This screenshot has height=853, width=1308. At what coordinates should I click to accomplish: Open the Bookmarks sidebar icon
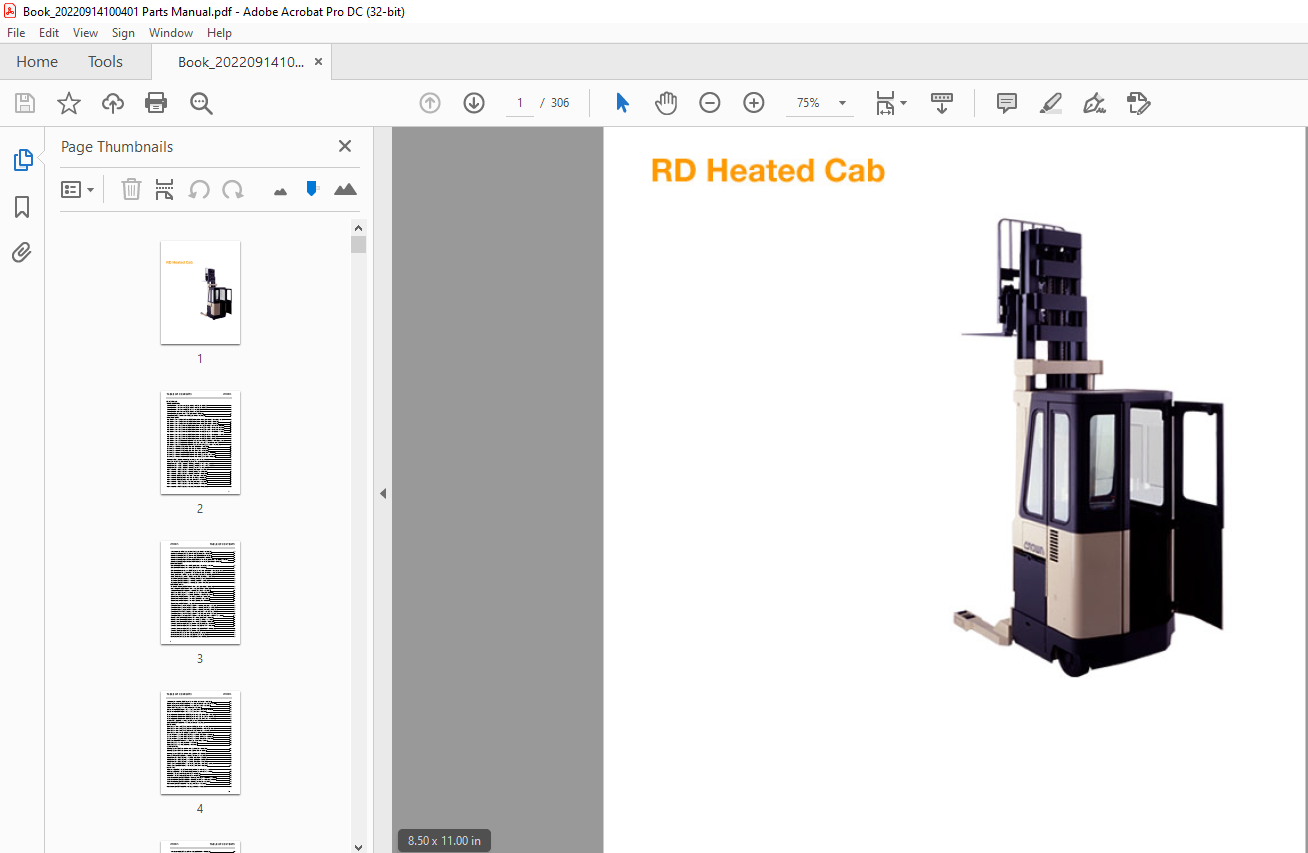22,207
